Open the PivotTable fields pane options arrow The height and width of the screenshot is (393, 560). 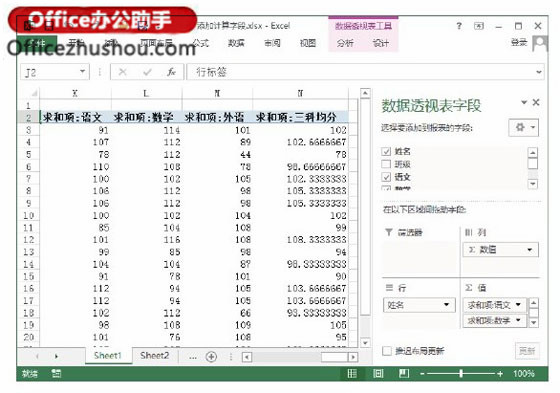(524, 102)
